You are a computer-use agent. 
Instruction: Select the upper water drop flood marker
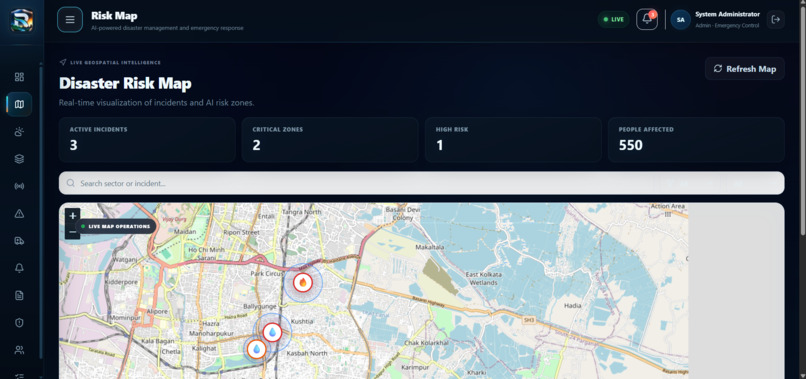272,332
